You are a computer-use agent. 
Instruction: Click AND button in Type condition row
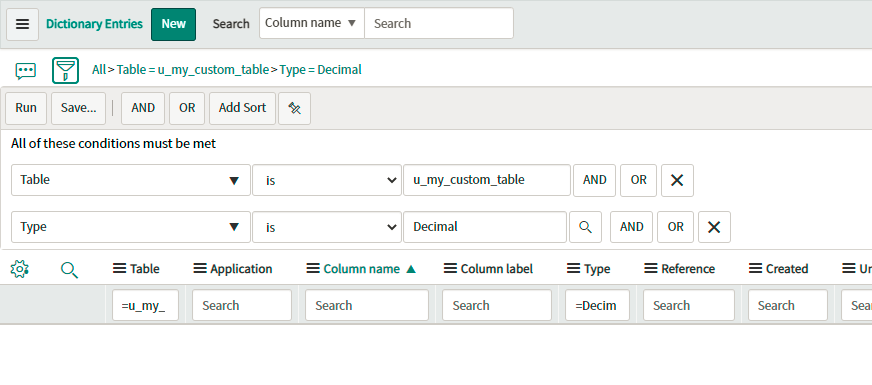click(x=631, y=227)
